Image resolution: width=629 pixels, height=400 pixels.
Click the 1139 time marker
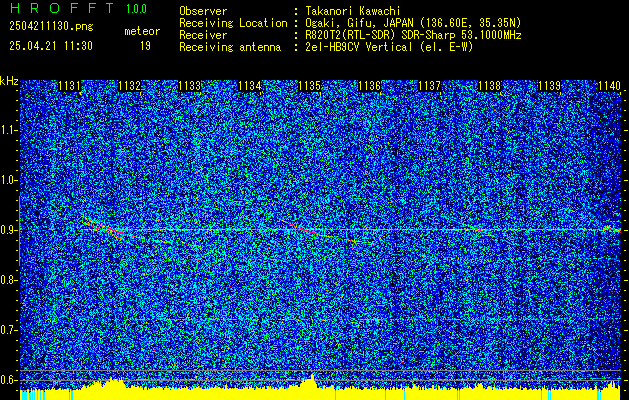(549, 86)
